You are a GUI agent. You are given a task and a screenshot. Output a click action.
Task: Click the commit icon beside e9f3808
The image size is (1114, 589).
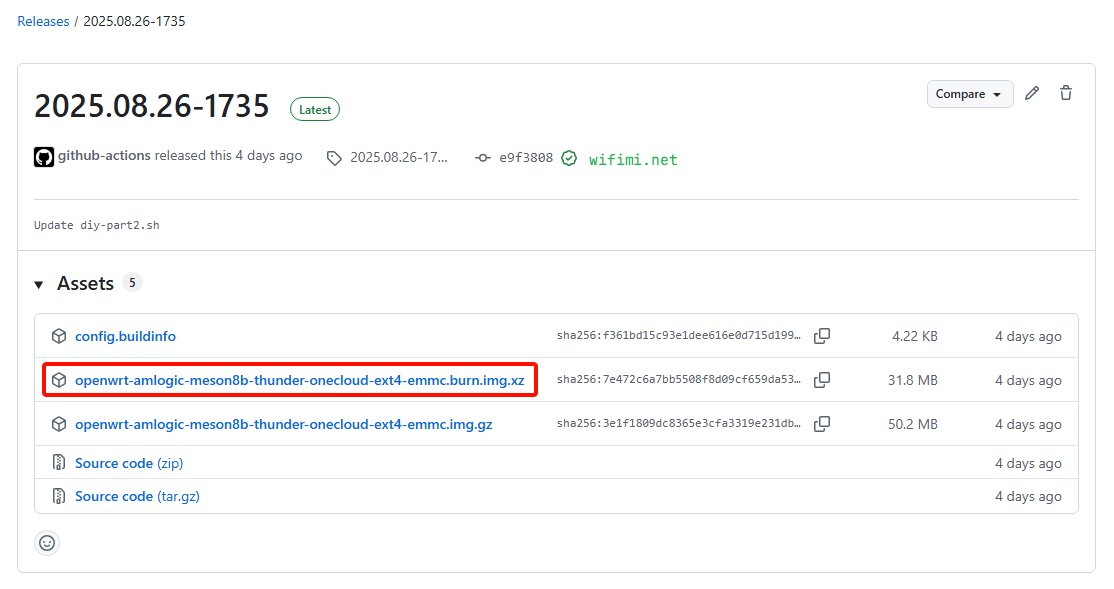click(483, 158)
